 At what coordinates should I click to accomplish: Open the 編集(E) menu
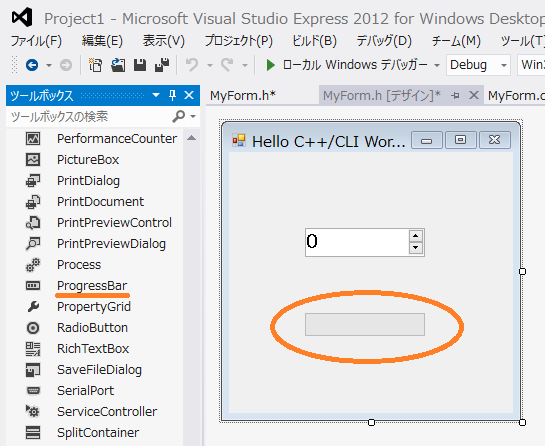pyautogui.click(x=102, y=41)
